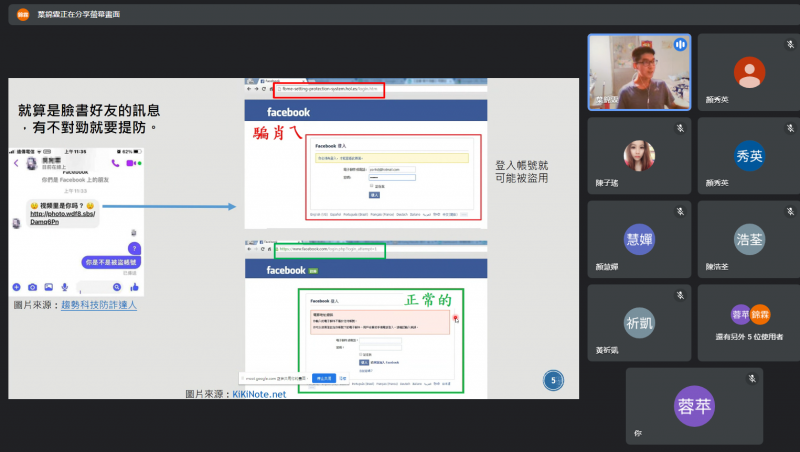Click real facebook.com address bar in green box
Image resolution: width=800 pixels, height=452 pixels.
(x=330, y=249)
